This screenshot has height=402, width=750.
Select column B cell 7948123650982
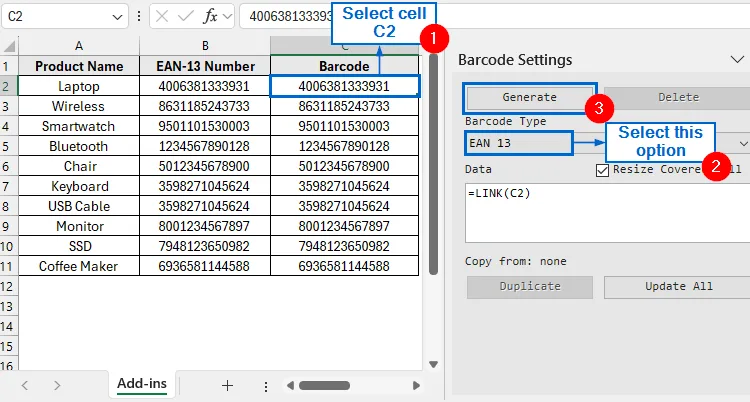(x=205, y=246)
